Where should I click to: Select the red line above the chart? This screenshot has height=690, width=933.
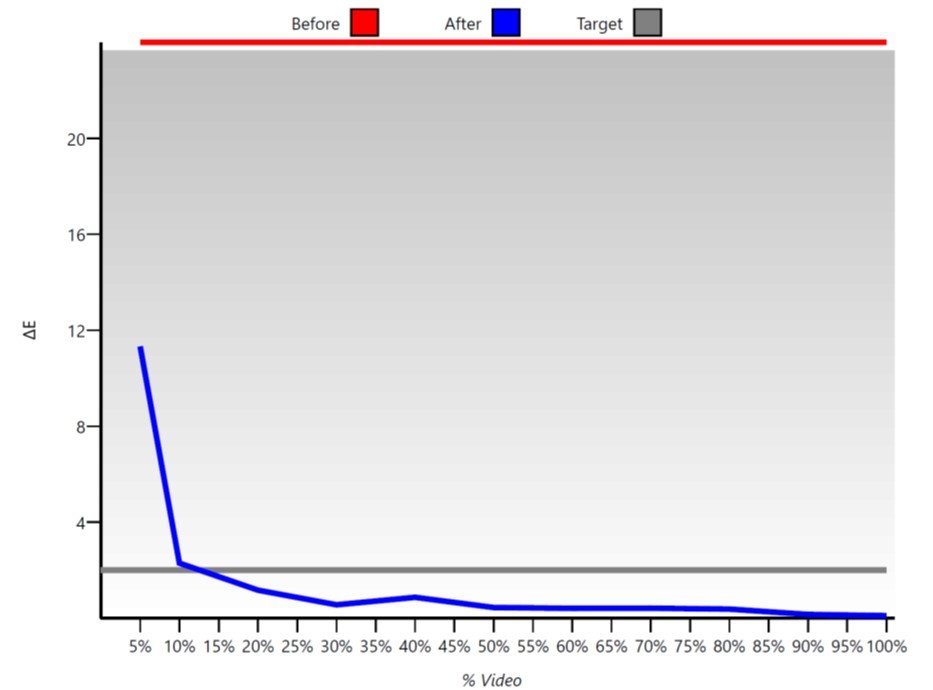500,42
